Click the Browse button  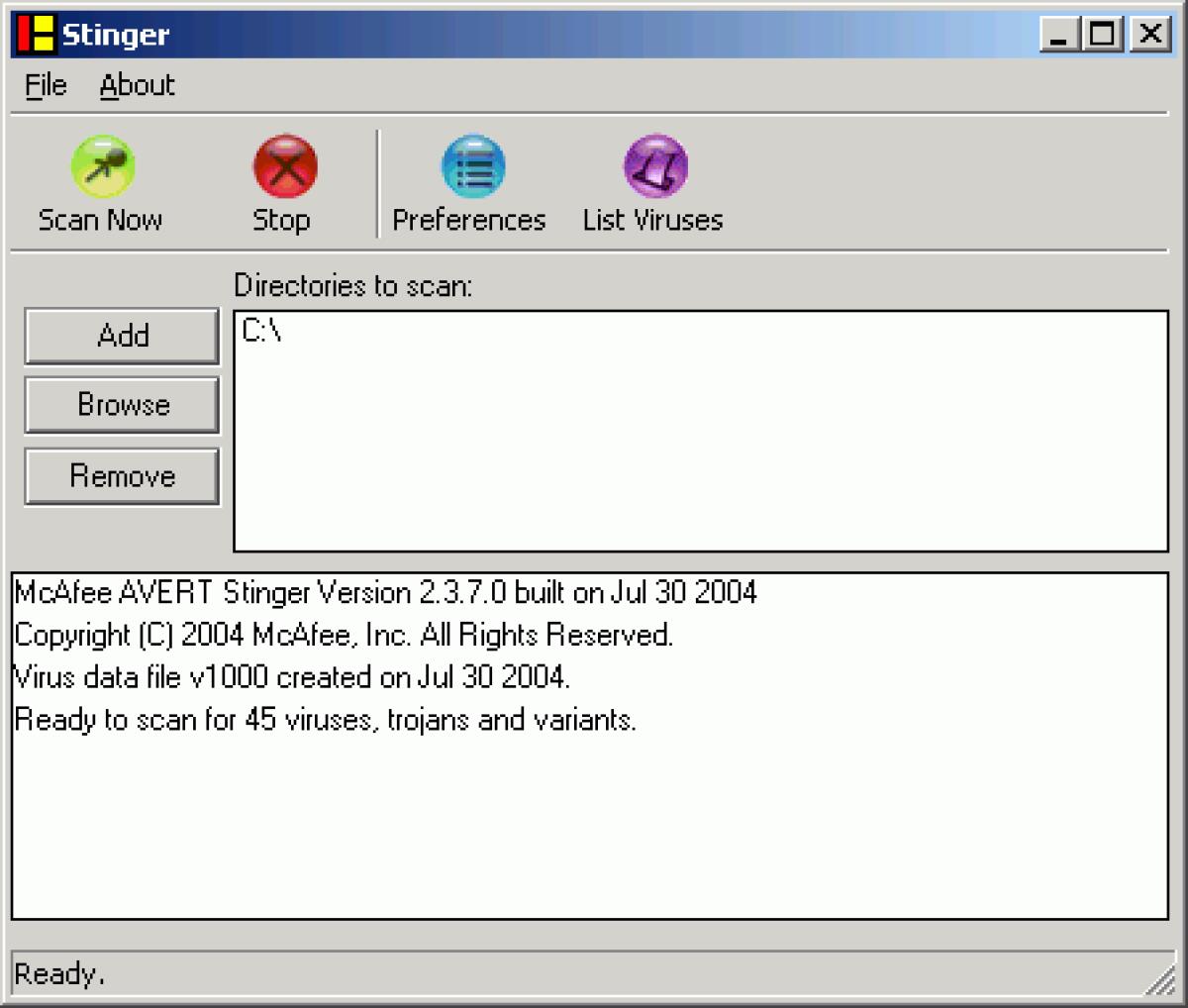[x=122, y=405]
